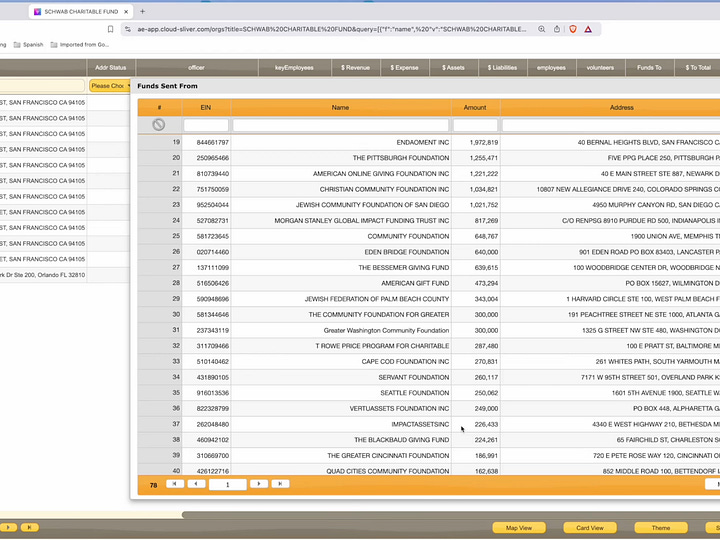Viewport: 720px width, 540px height.
Task: Click the $ Expense column header
Action: click(x=405, y=68)
